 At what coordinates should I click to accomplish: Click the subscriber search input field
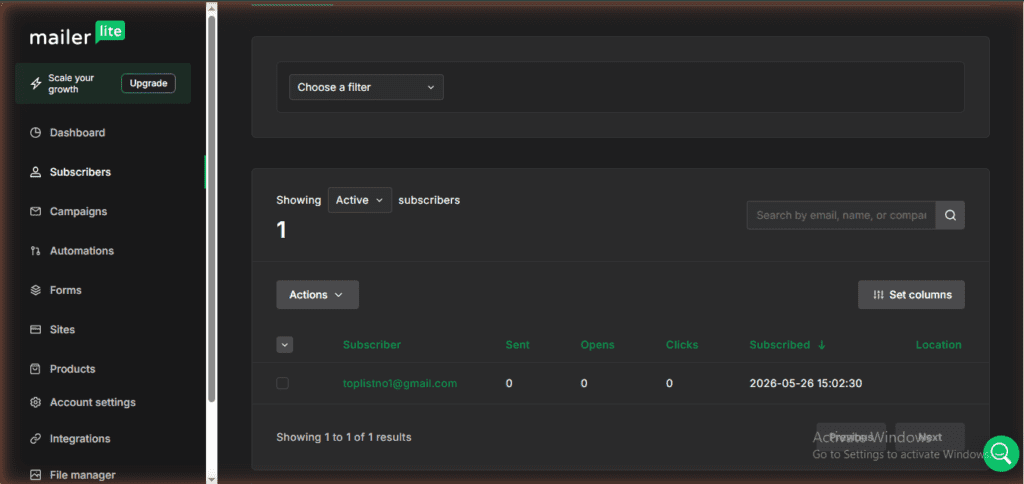tap(841, 215)
